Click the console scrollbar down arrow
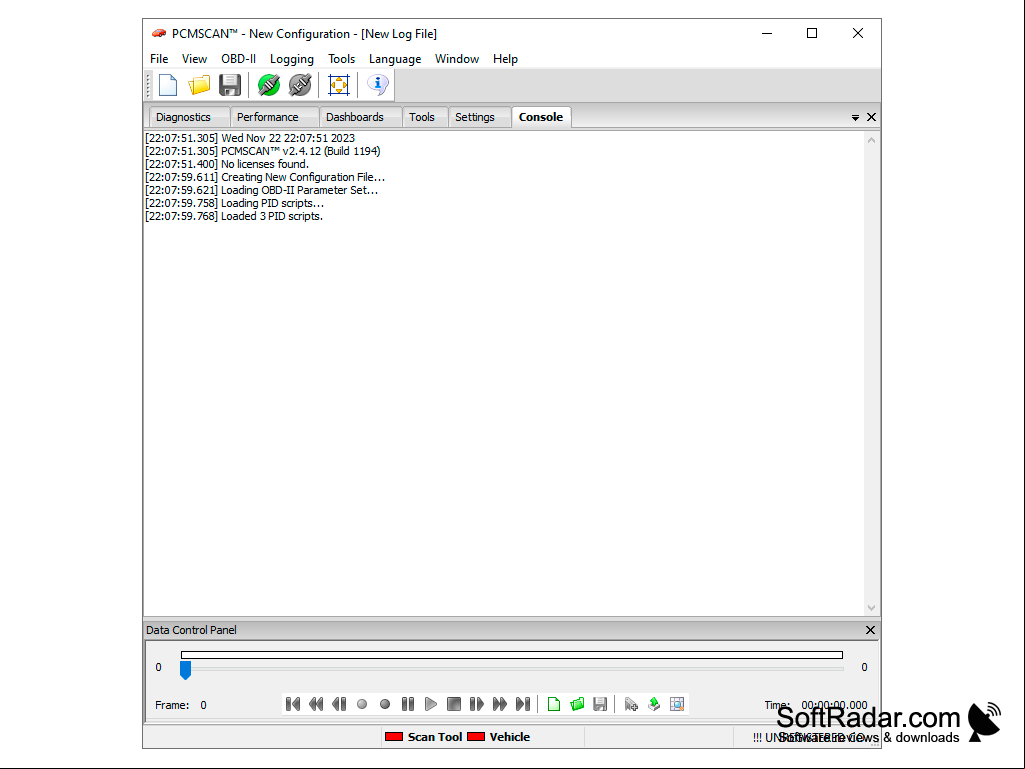This screenshot has width=1025, height=769. click(x=871, y=607)
